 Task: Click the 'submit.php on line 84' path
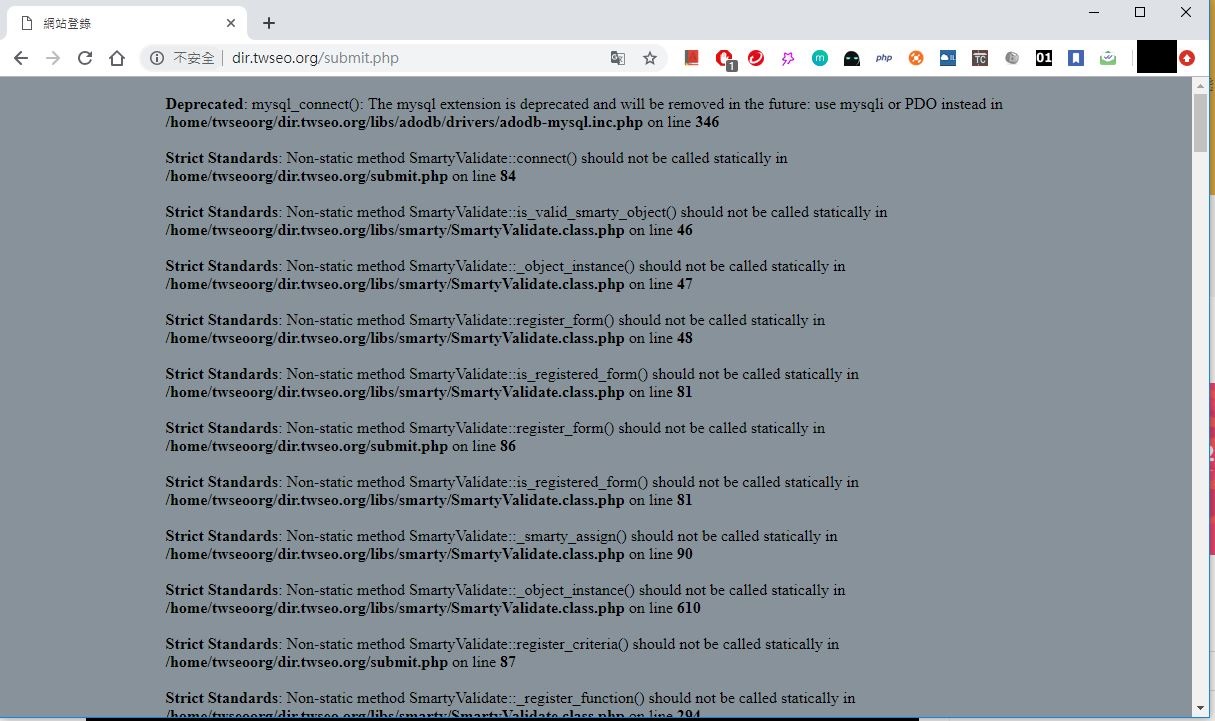click(341, 176)
